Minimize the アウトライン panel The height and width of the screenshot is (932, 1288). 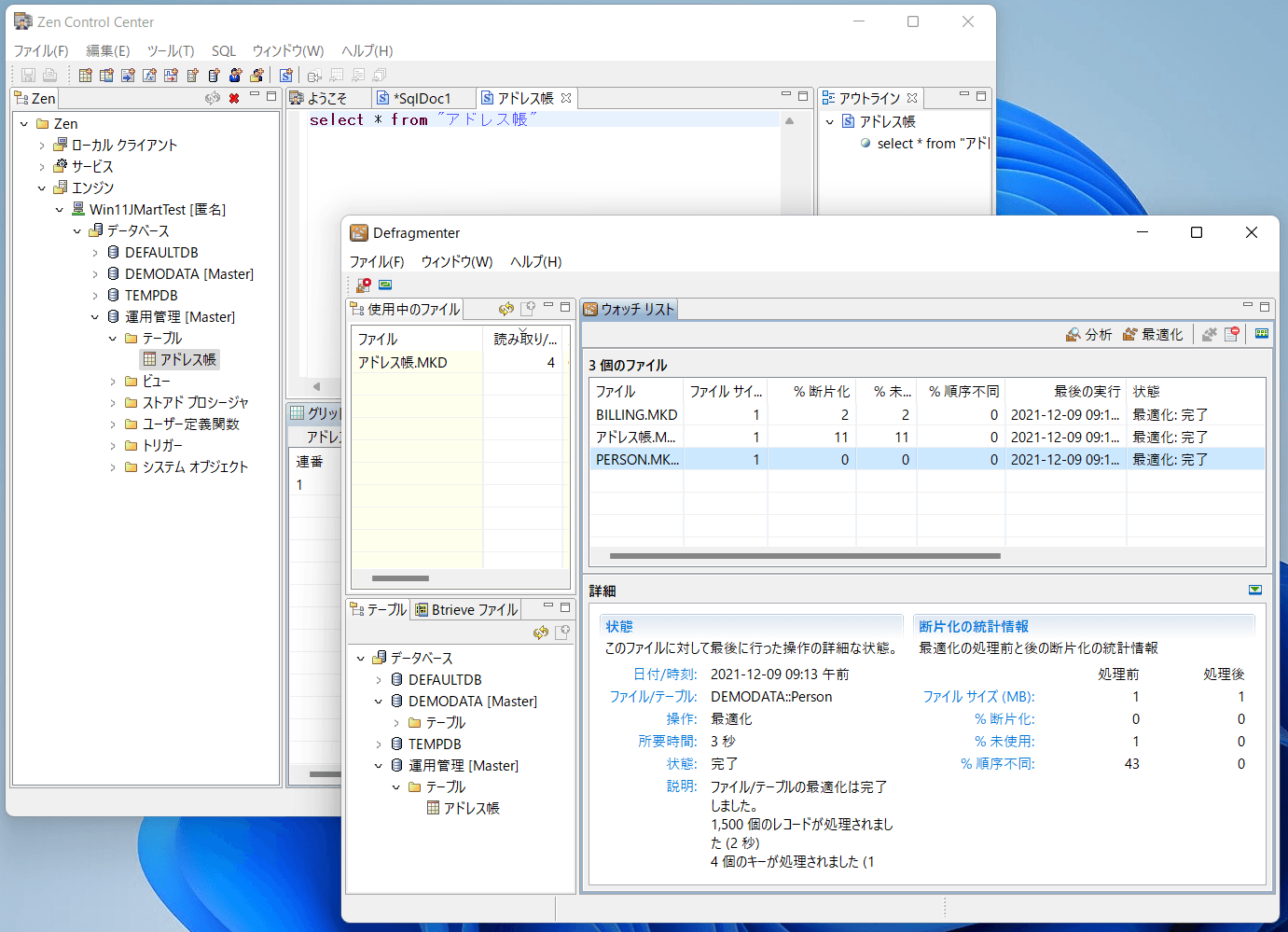pos(964,96)
